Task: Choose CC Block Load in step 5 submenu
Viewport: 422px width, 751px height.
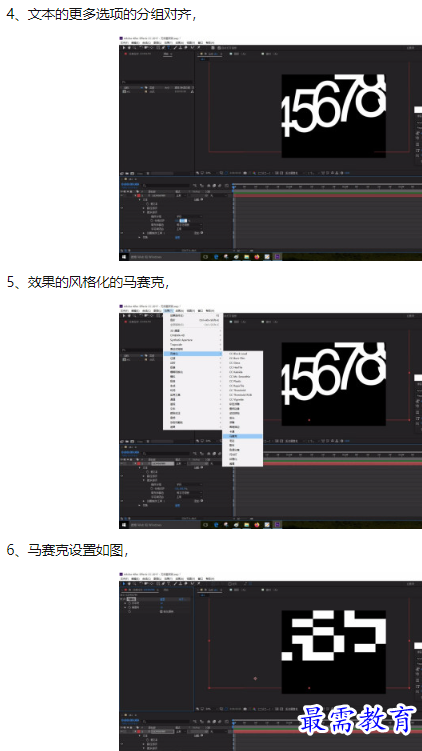Action: click(x=238, y=353)
